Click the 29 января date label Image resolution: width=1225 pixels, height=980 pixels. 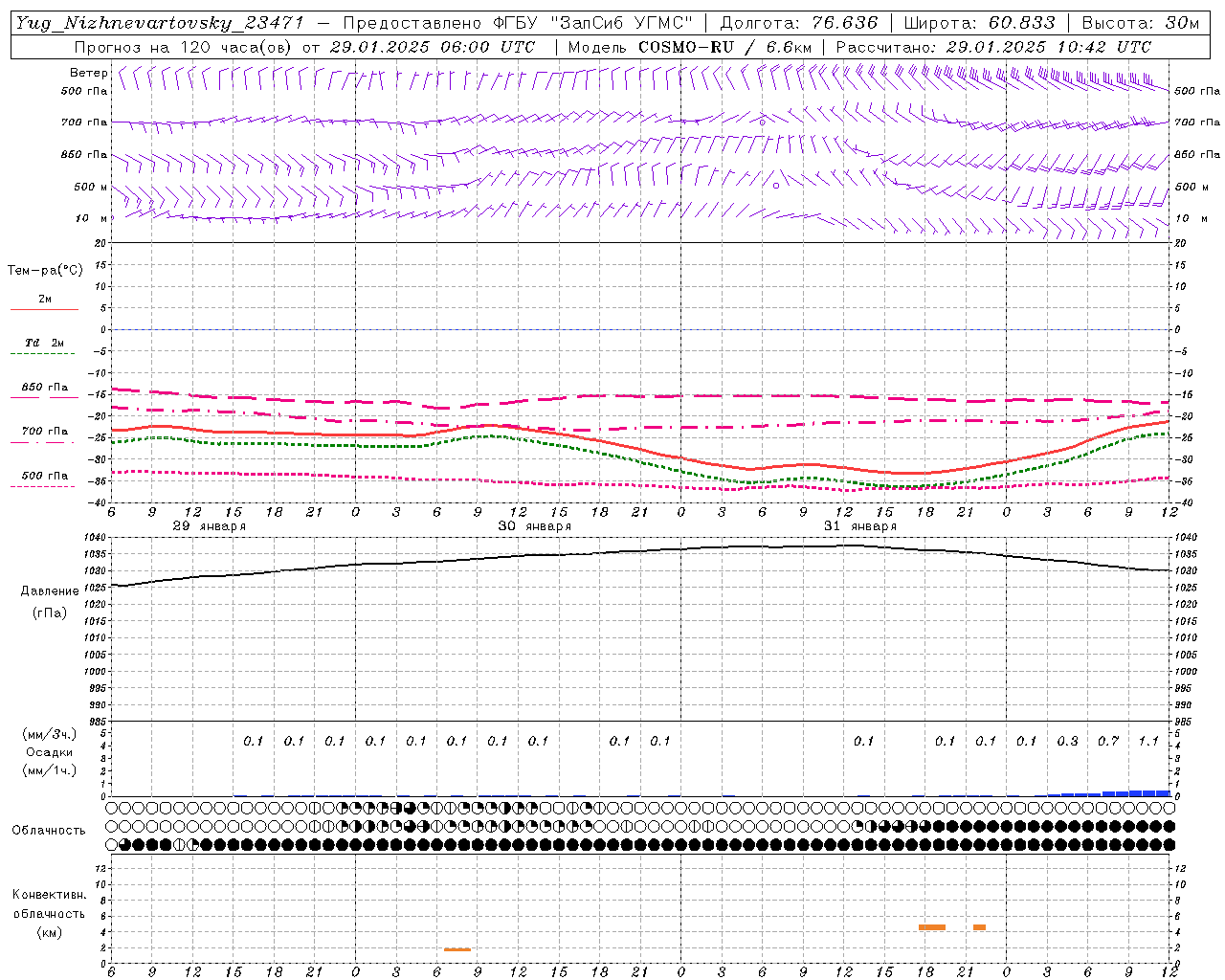point(209,526)
